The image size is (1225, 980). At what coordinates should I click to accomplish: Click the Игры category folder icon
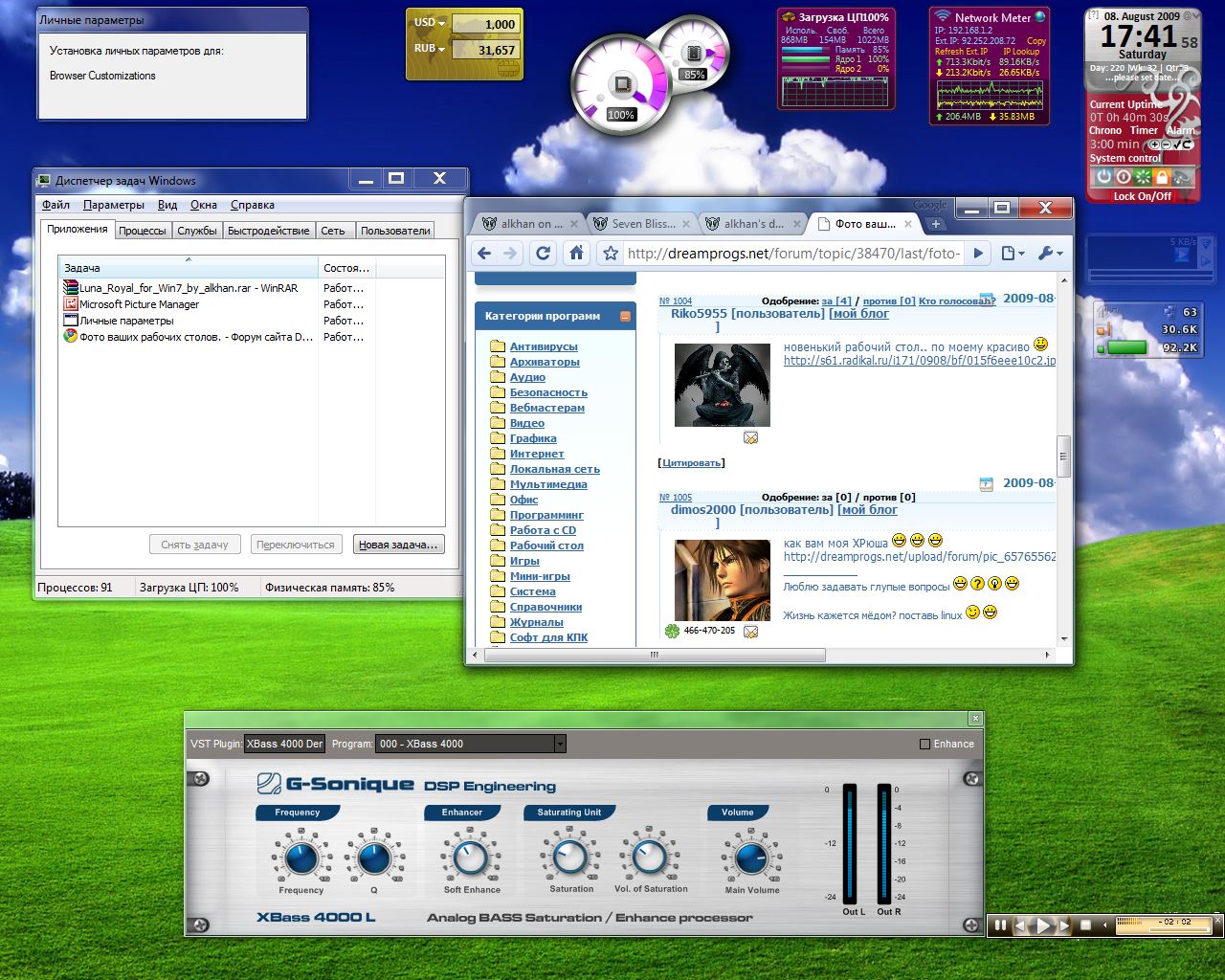(498, 561)
